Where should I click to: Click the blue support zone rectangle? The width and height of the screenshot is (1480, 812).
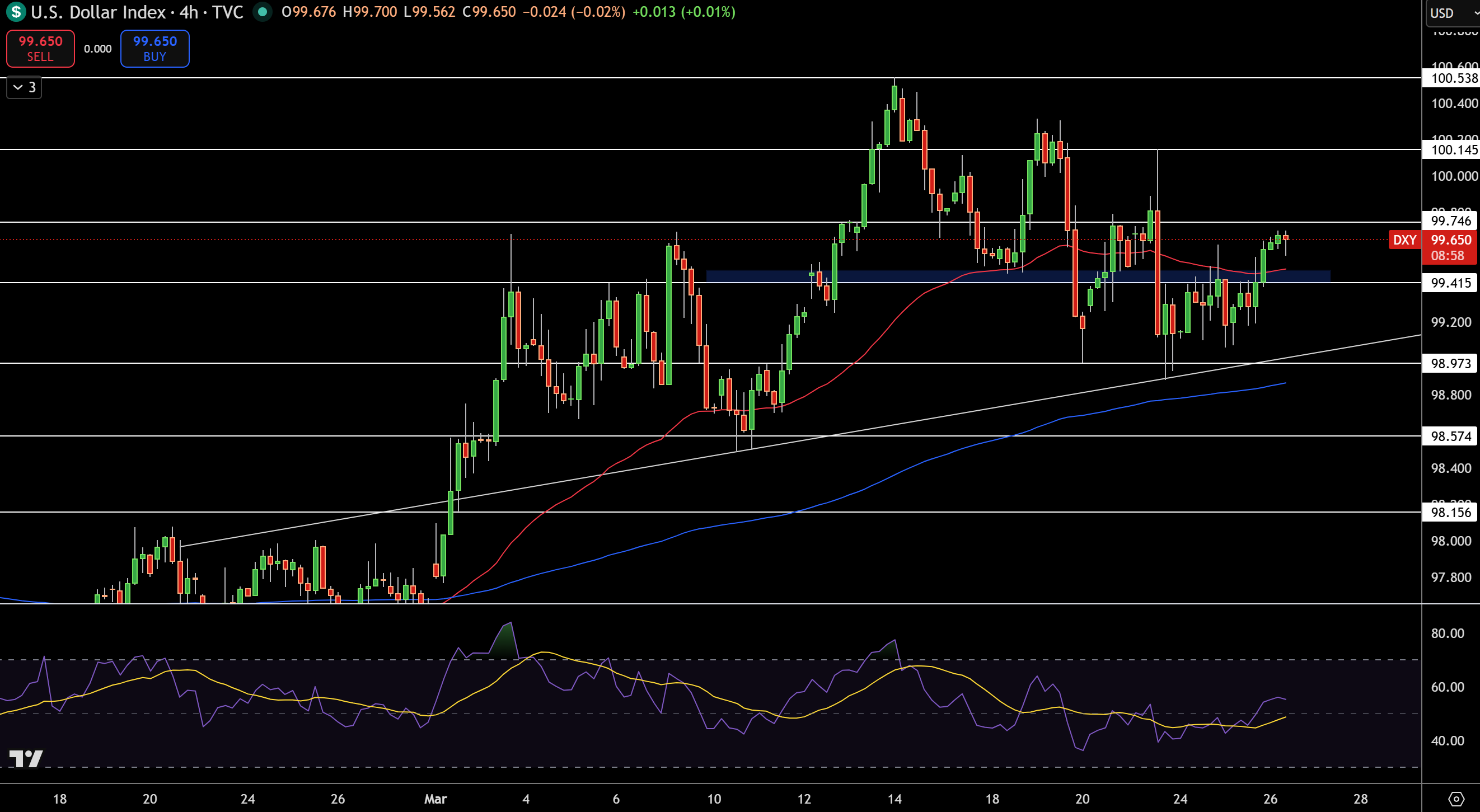(1018, 276)
